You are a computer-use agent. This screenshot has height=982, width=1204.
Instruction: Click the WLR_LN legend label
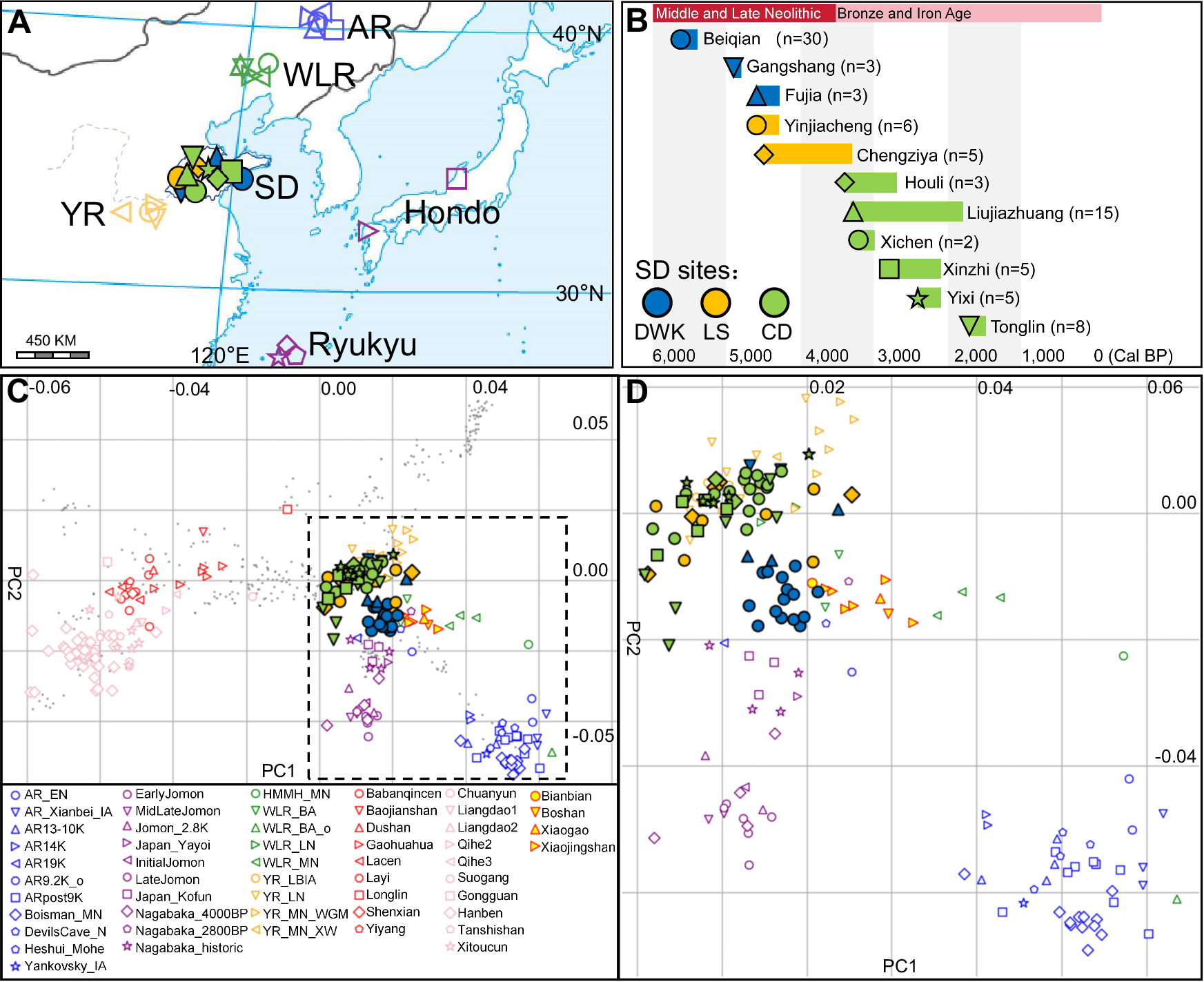pos(289,845)
